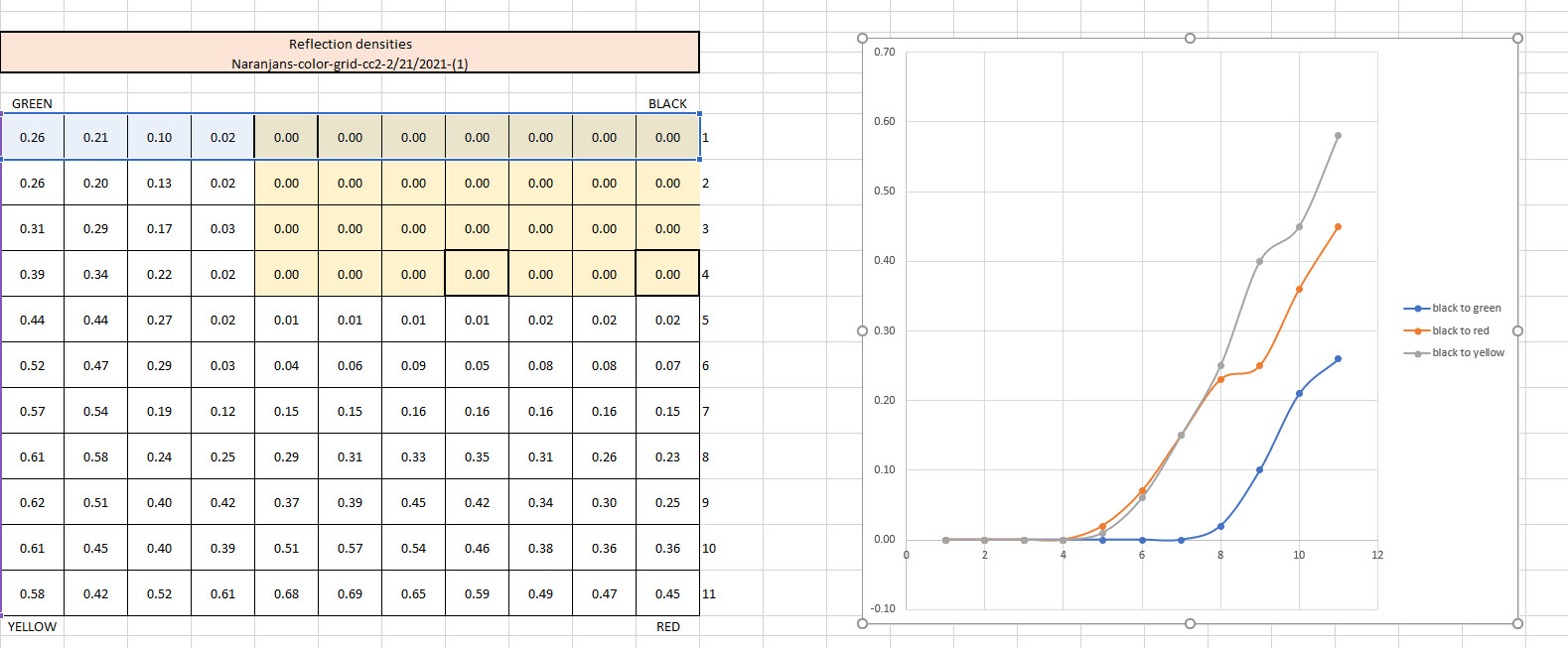
Task: Click the chart's bottom-right corner handle
Action: point(1517,623)
